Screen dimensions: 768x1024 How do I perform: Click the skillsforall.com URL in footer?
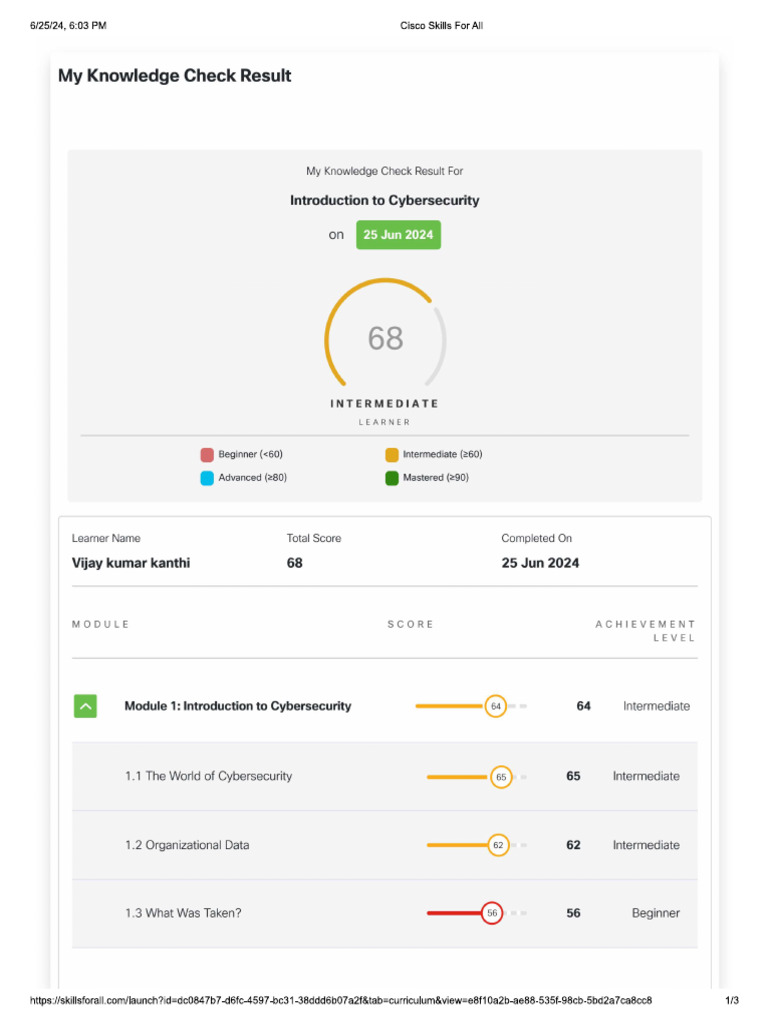[x=341, y=1000]
